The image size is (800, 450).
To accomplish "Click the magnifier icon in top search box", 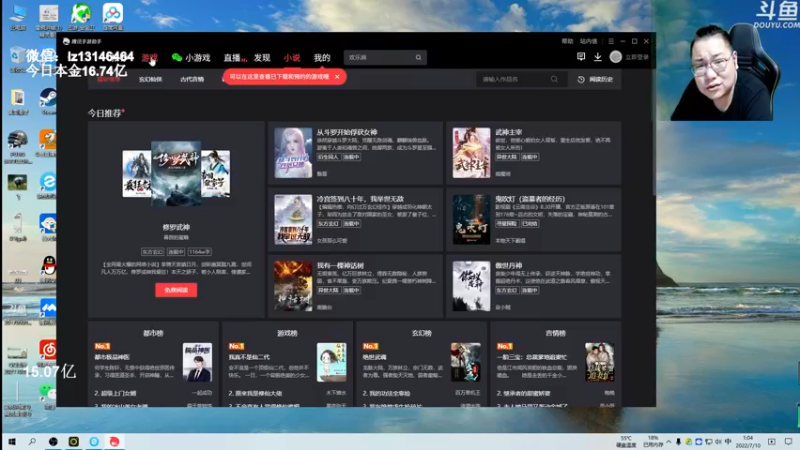I will pyautogui.click(x=418, y=57).
